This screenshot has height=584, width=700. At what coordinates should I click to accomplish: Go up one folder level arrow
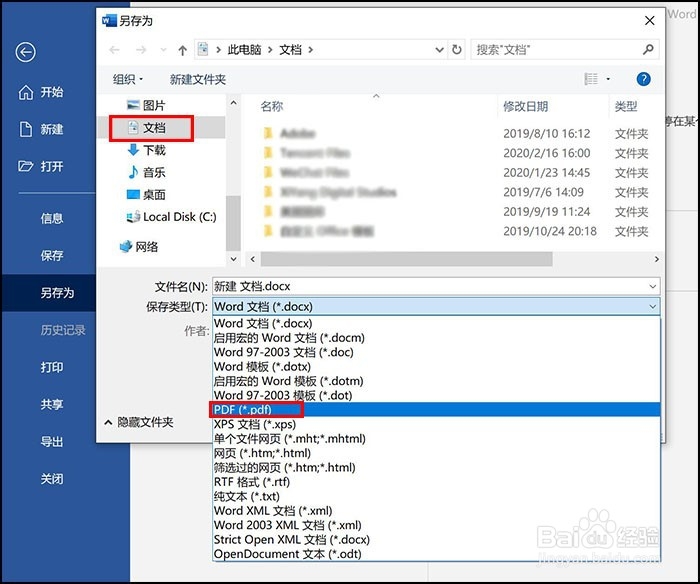[x=182, y=50]
